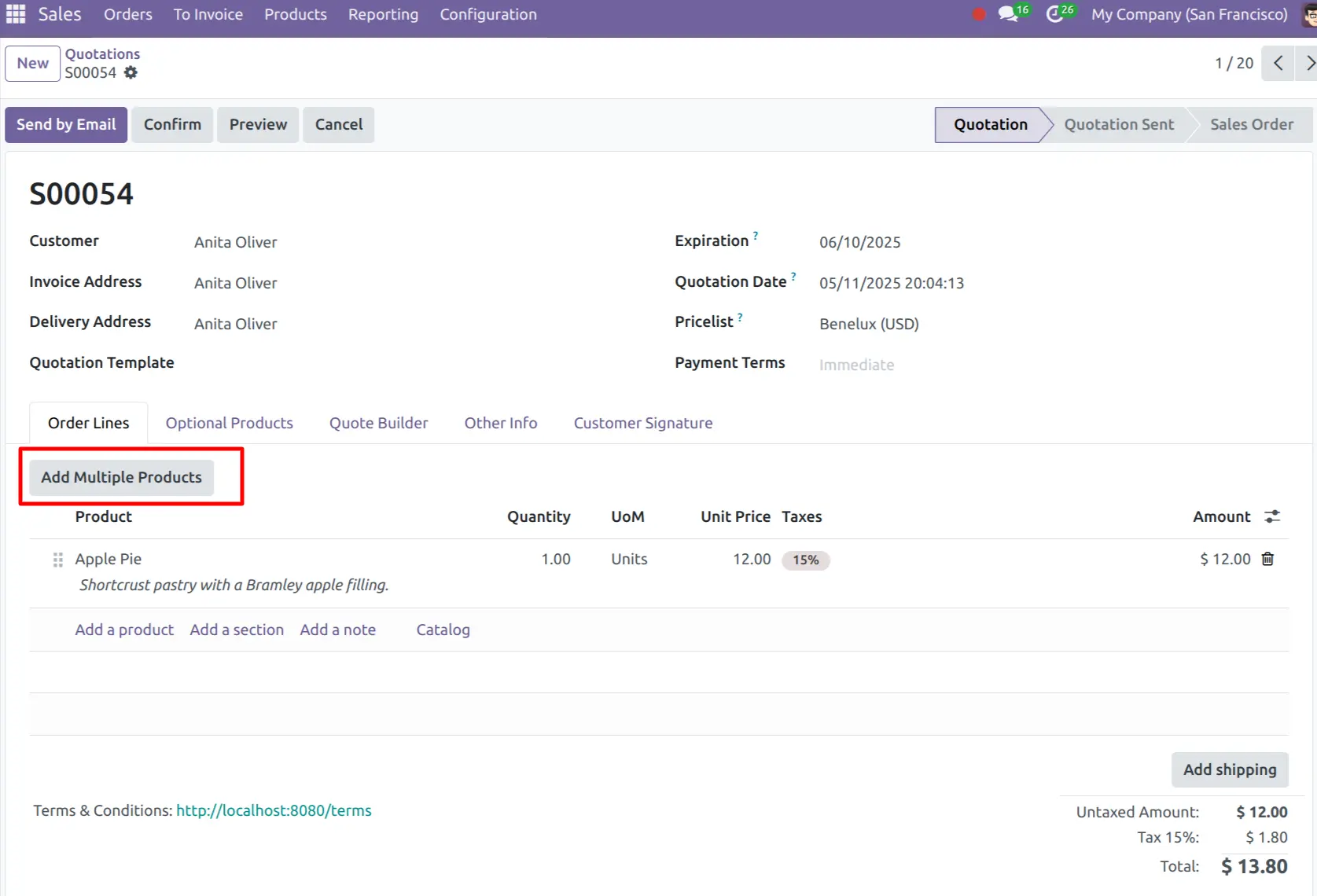Click the Apple Pie product cell
1317x896 pixels.
point(109,559)
